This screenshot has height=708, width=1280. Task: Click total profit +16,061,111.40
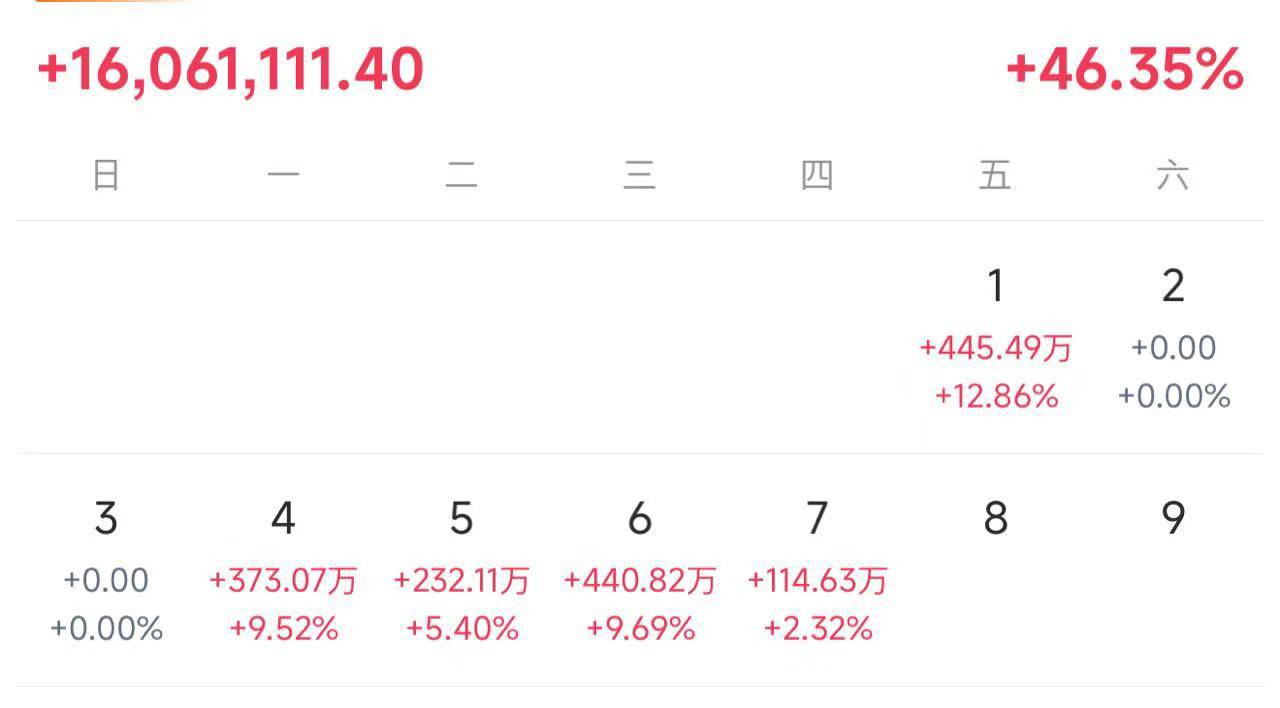[x=231, y=71]
